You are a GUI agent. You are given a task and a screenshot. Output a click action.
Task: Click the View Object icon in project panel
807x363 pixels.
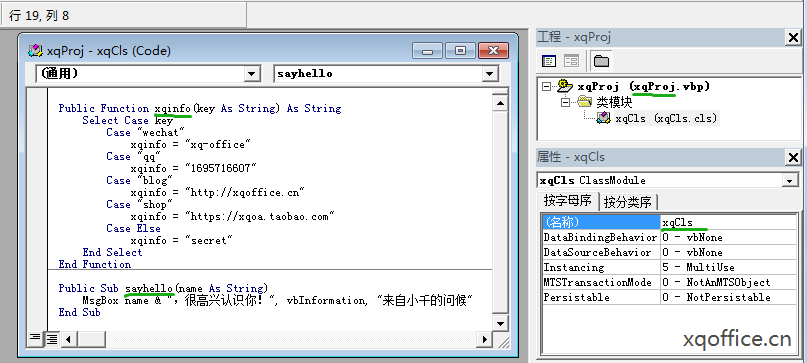[x=571, y=61]
